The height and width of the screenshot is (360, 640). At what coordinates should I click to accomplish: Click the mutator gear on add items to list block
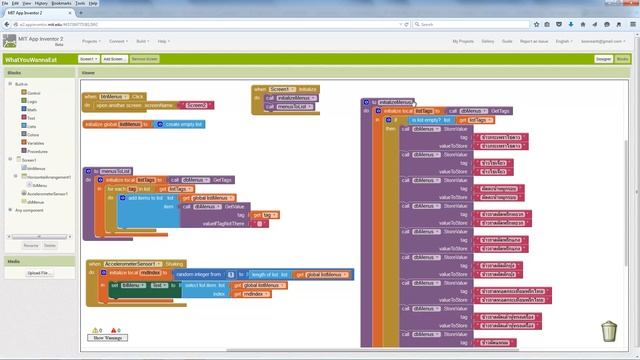[122, 198]
